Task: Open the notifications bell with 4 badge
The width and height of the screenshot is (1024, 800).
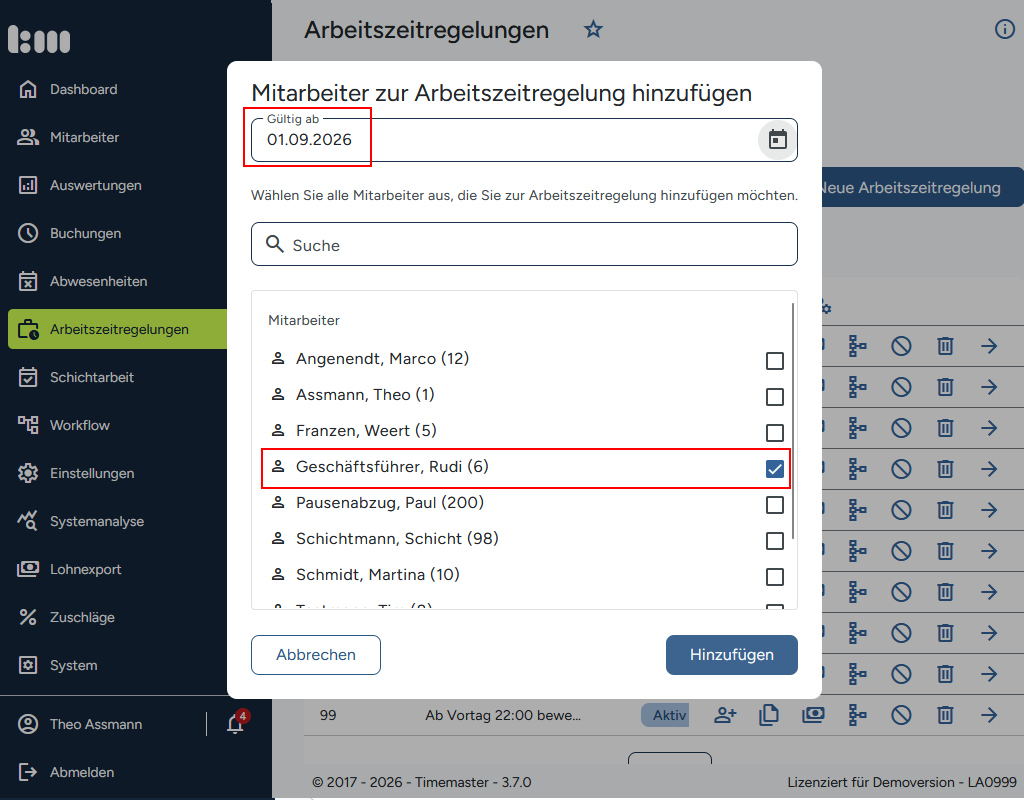Action: click(236, 723)
